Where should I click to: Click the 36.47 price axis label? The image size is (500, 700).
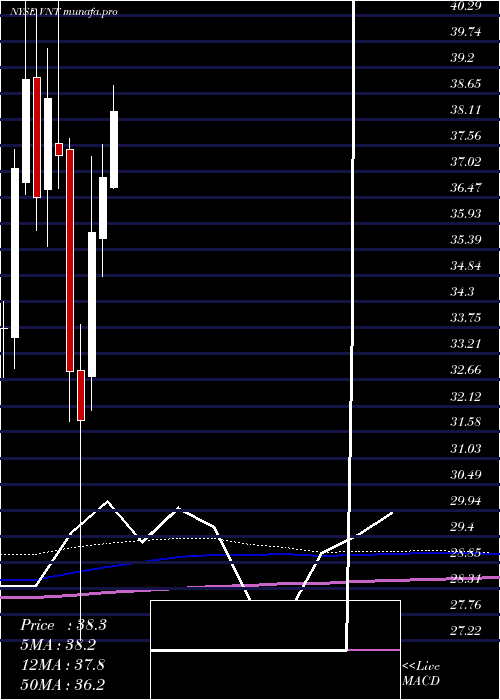coord(466,188)
